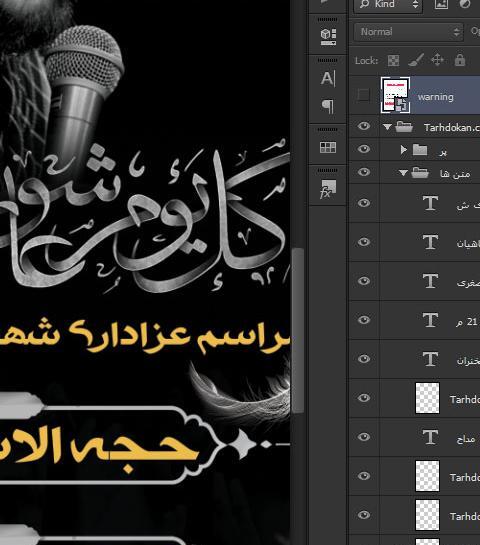Show the warning layer visibility box
480x545 pixels.
tap(364, 95)
